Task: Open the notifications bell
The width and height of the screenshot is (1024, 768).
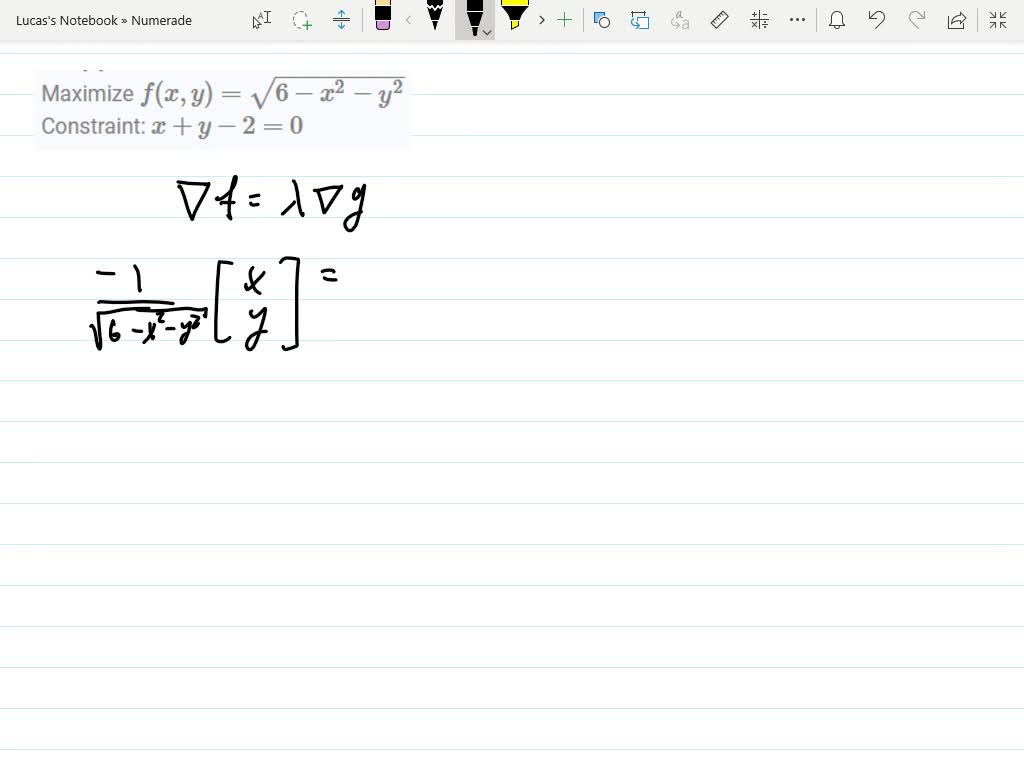Action: (x=837, y=20)
